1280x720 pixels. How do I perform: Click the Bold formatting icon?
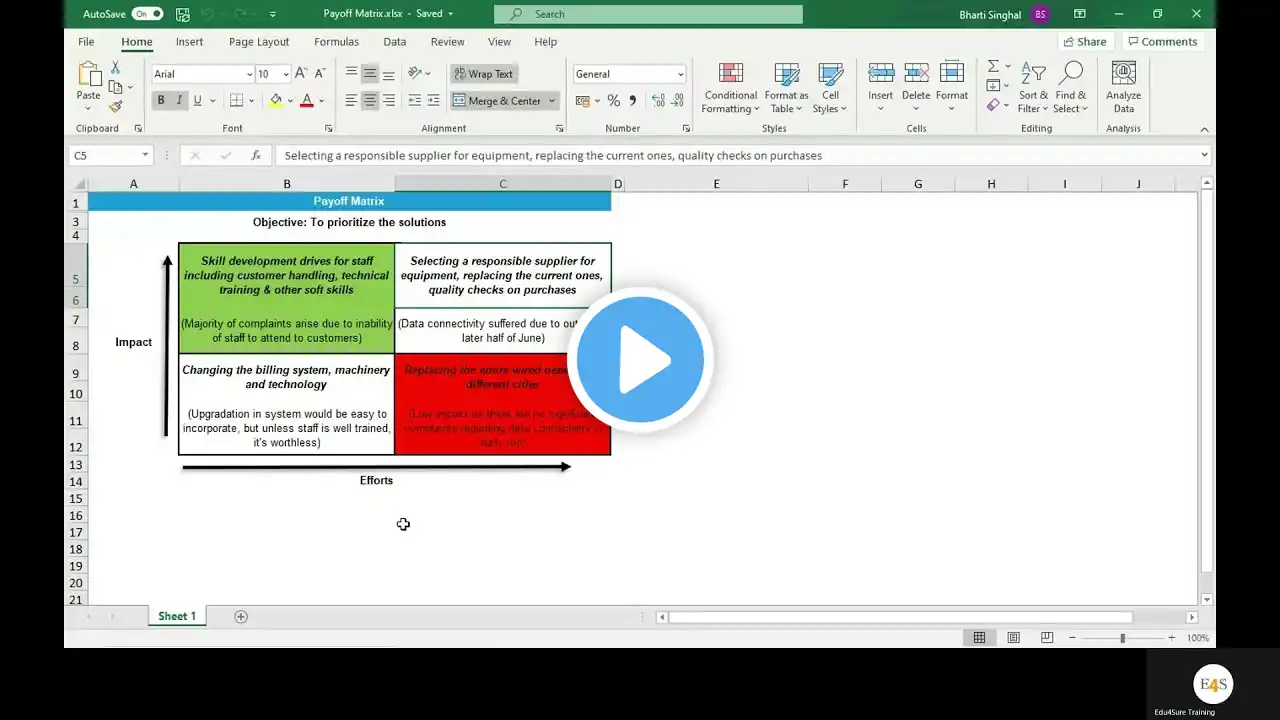coord(160,100)
